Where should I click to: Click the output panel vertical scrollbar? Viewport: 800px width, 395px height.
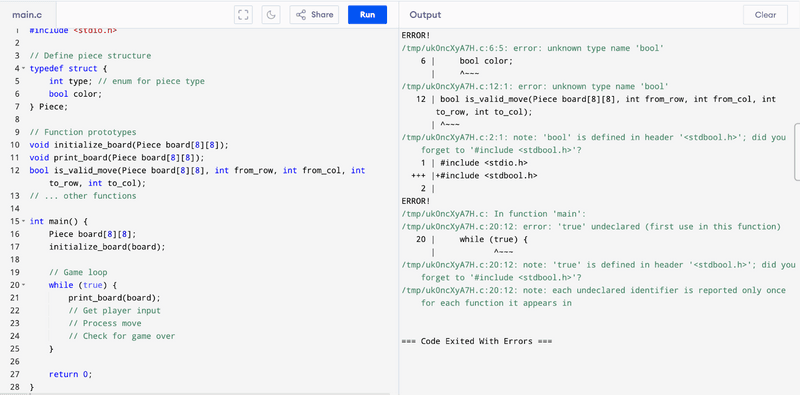[797, 152]
